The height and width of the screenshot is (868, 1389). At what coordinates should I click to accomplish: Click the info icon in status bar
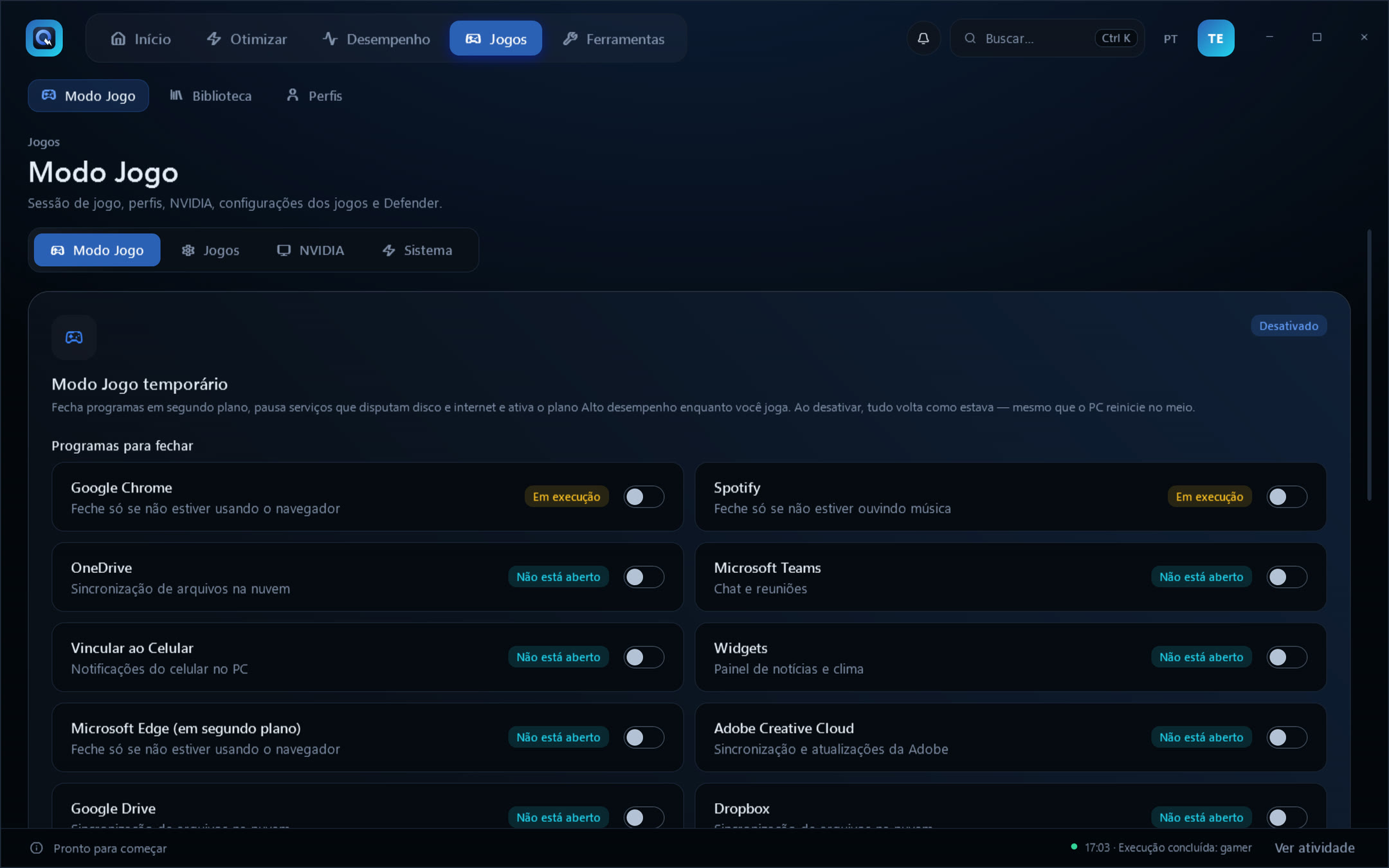37,848
